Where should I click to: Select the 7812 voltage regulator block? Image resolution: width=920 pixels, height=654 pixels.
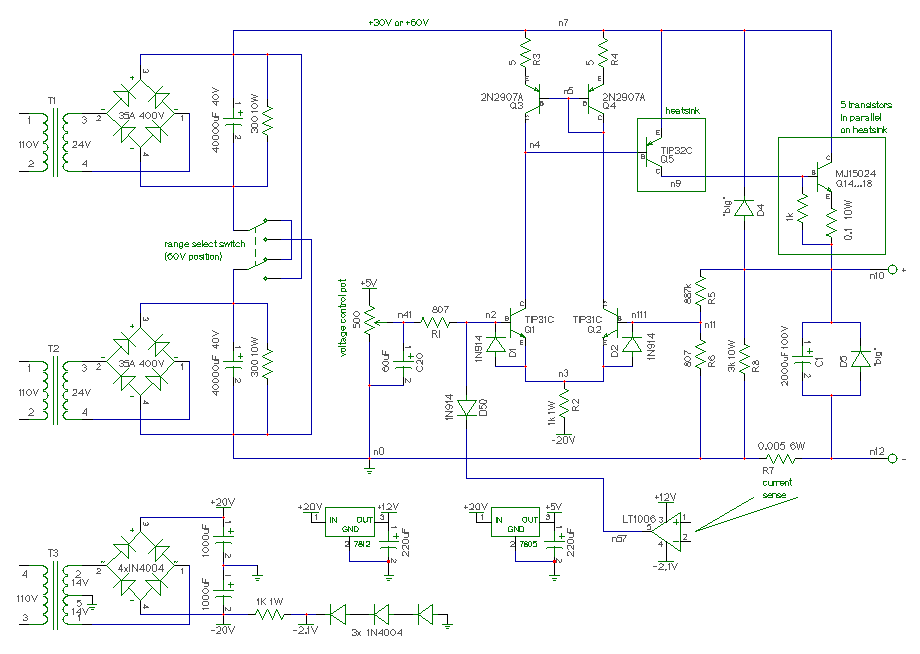click(x=350, y=521)
